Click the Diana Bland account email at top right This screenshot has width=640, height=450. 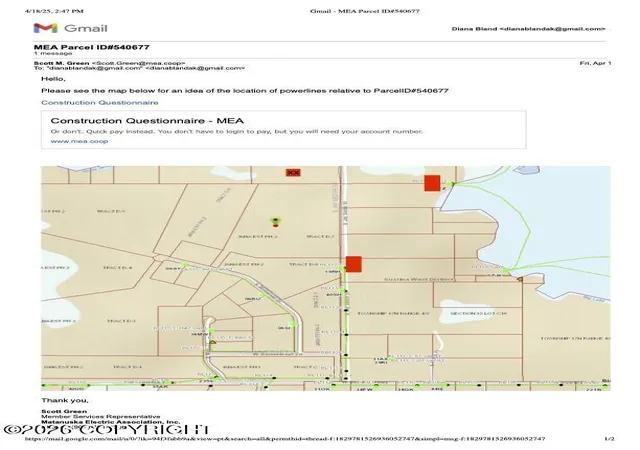529,29
